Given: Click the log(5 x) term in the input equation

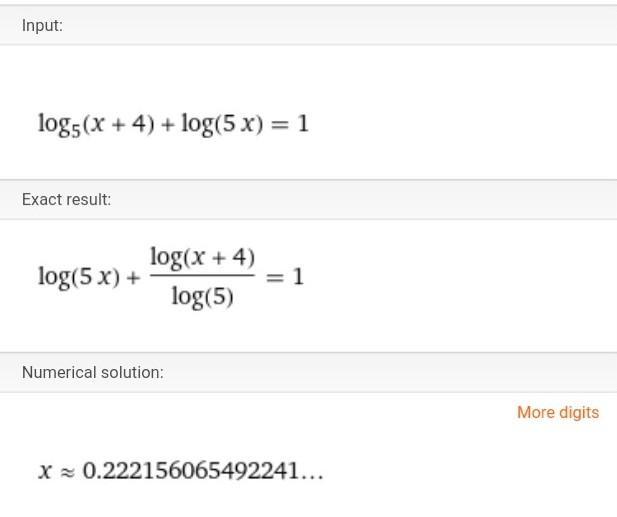Looking at the screenshot, I should pos(222,124).
